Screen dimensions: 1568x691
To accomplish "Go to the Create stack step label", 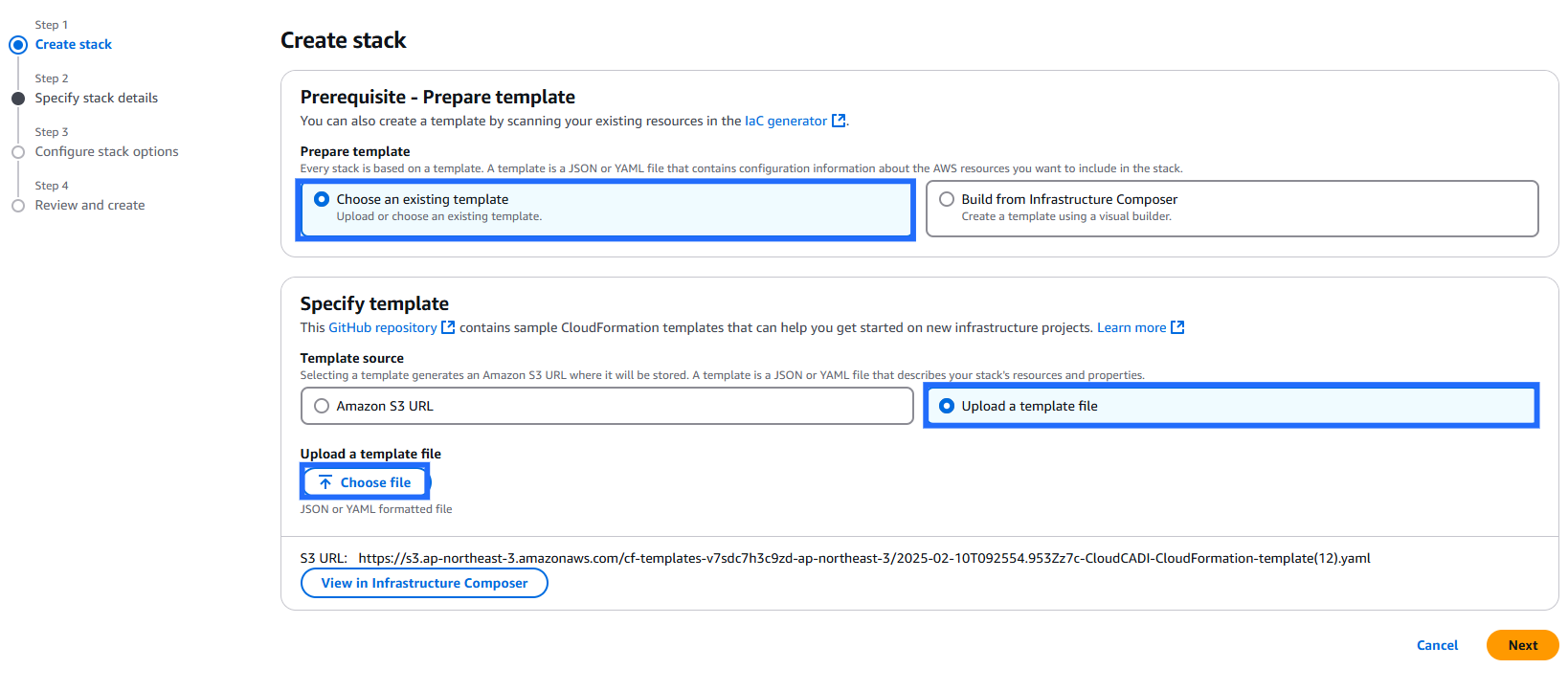I will 74,45.
